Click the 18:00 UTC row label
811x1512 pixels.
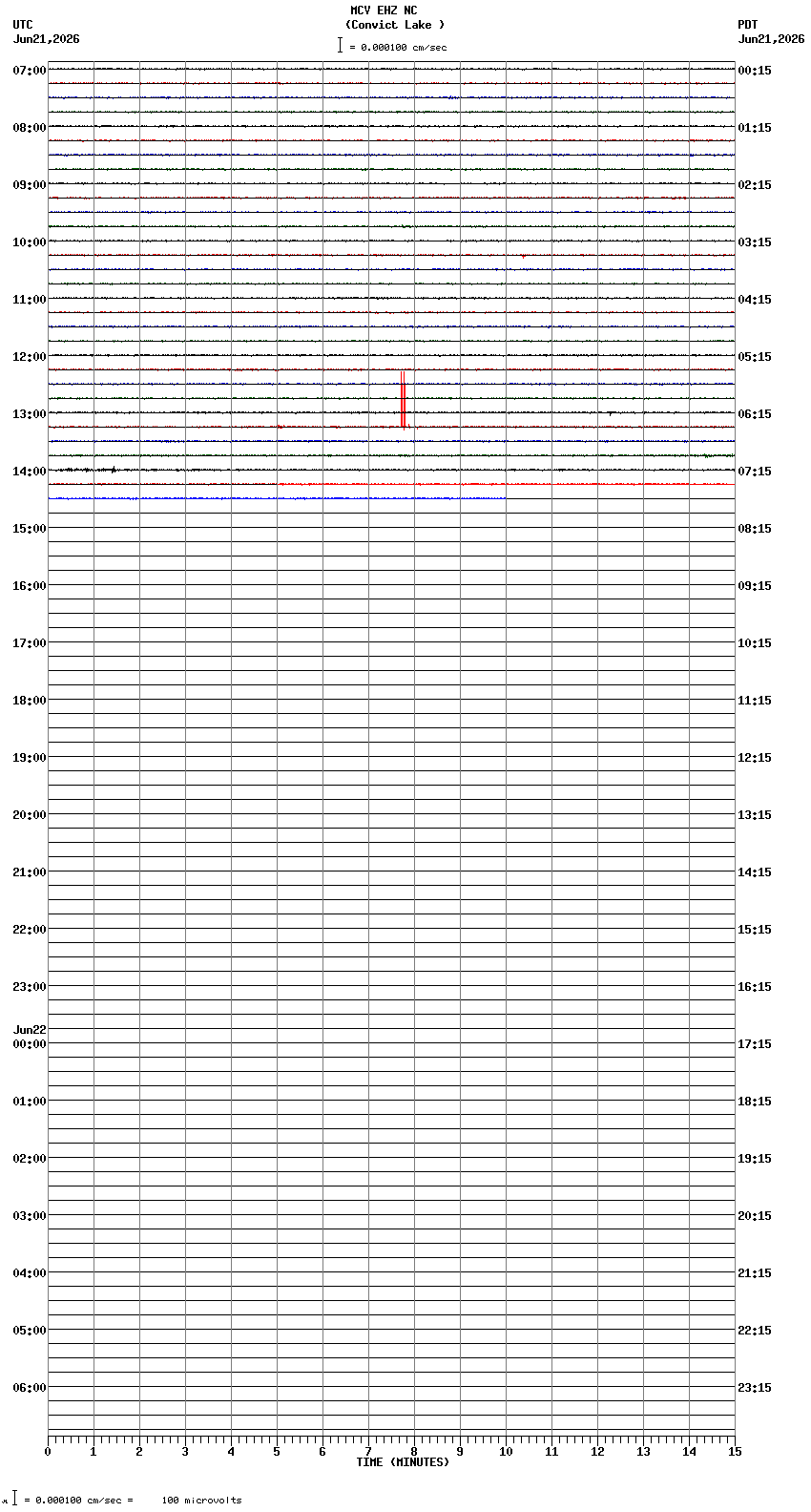(x=30, y=701)
